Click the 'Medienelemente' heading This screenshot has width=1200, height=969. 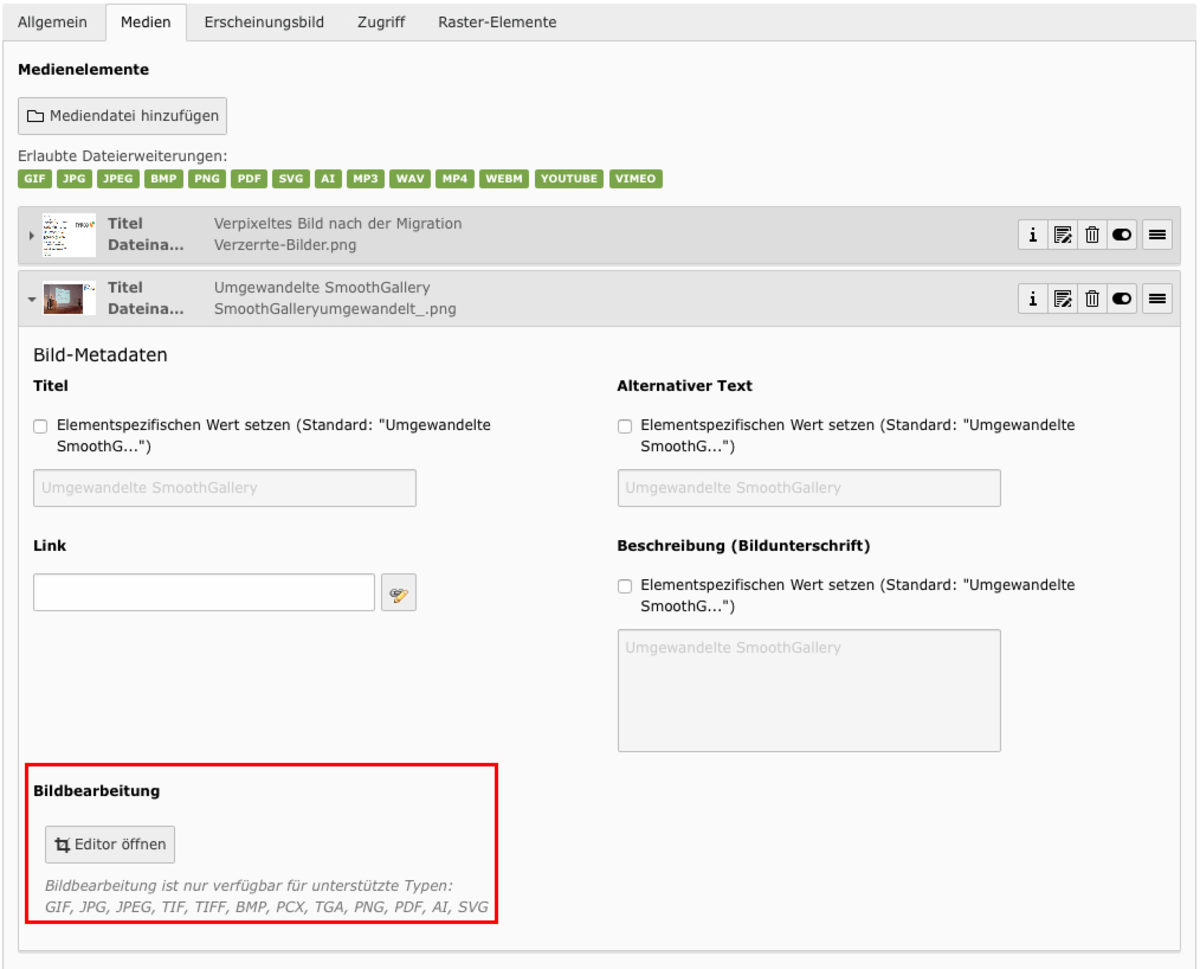[x=83, y=70]
